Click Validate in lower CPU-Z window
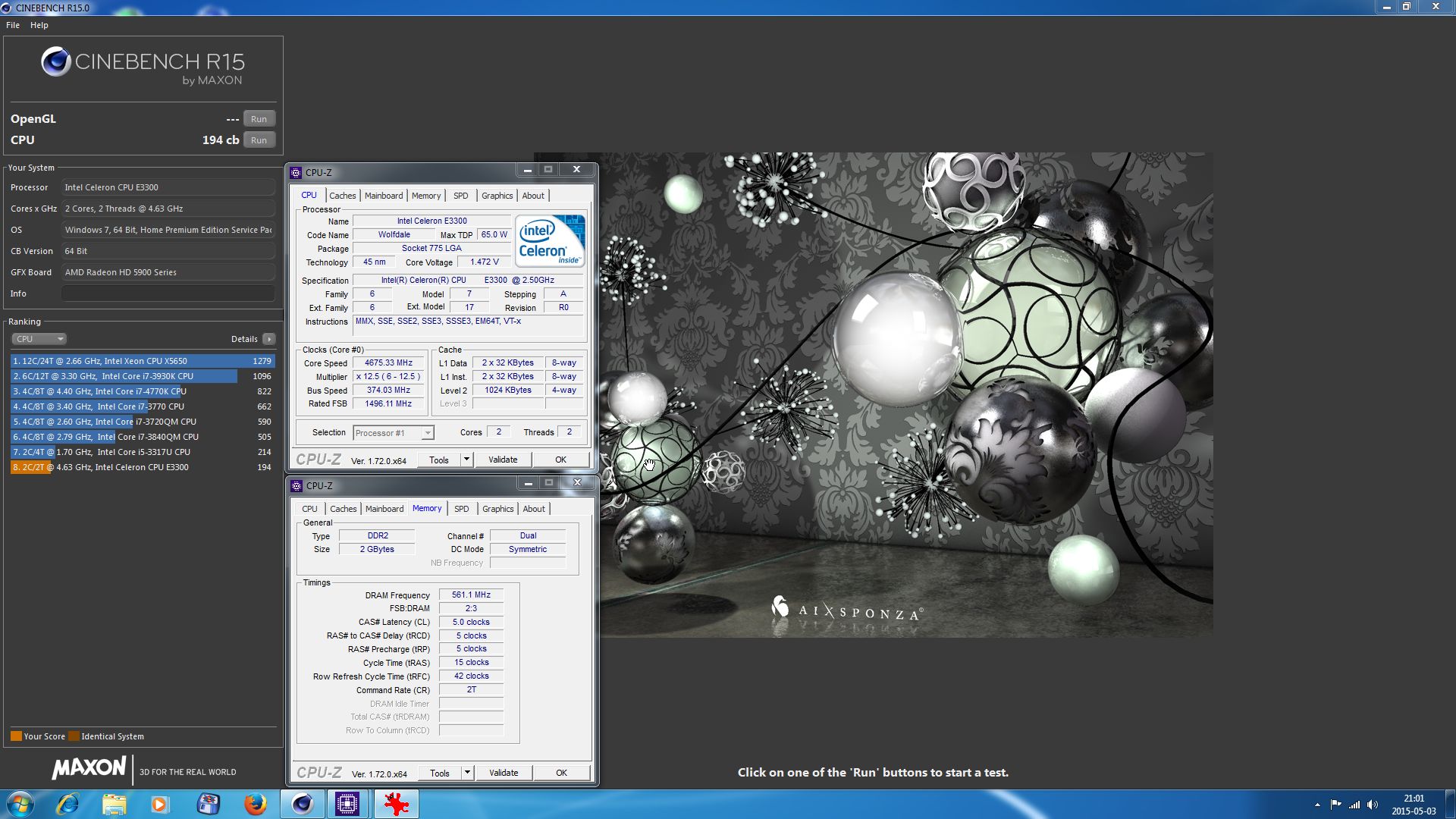The width and height of the screenshot is (1456, 819). (x=504, y=773)
